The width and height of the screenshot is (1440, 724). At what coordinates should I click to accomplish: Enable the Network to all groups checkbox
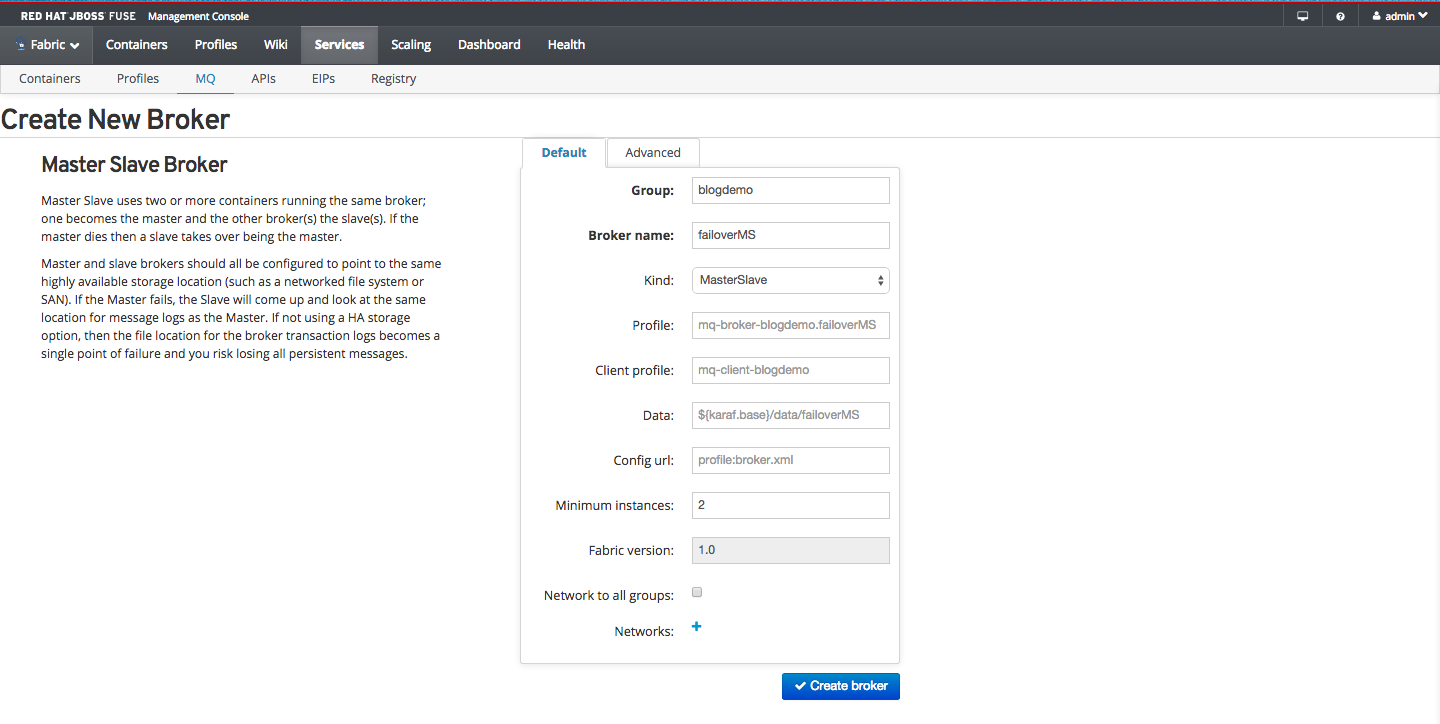click(698, 592)
